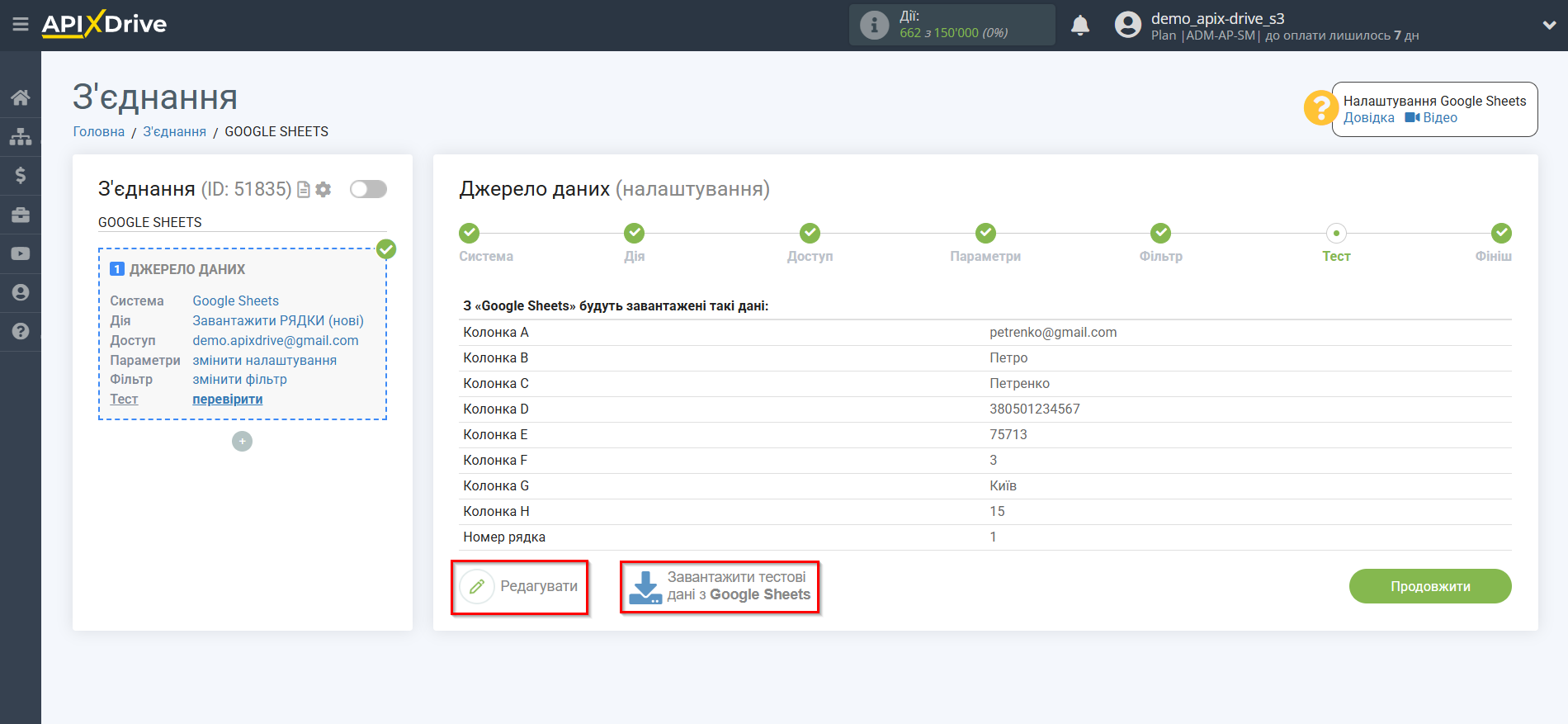Open the notifications bell
Viewport: 1568px width, 724px height.
[x=1079, y=26]
